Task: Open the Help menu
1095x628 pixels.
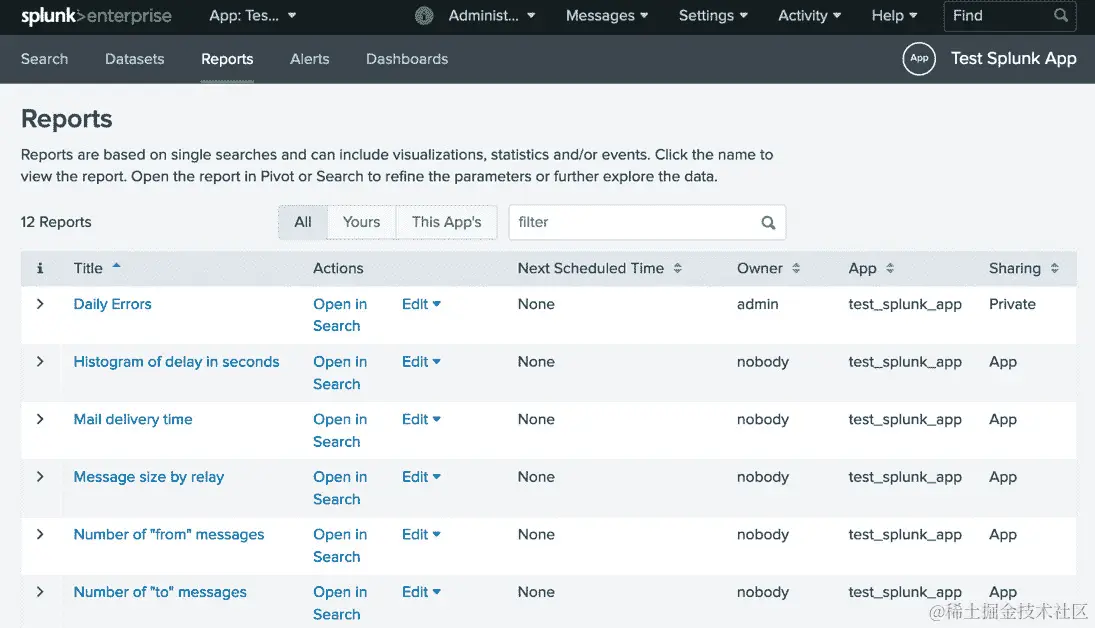Action: (x=894, y=15)
